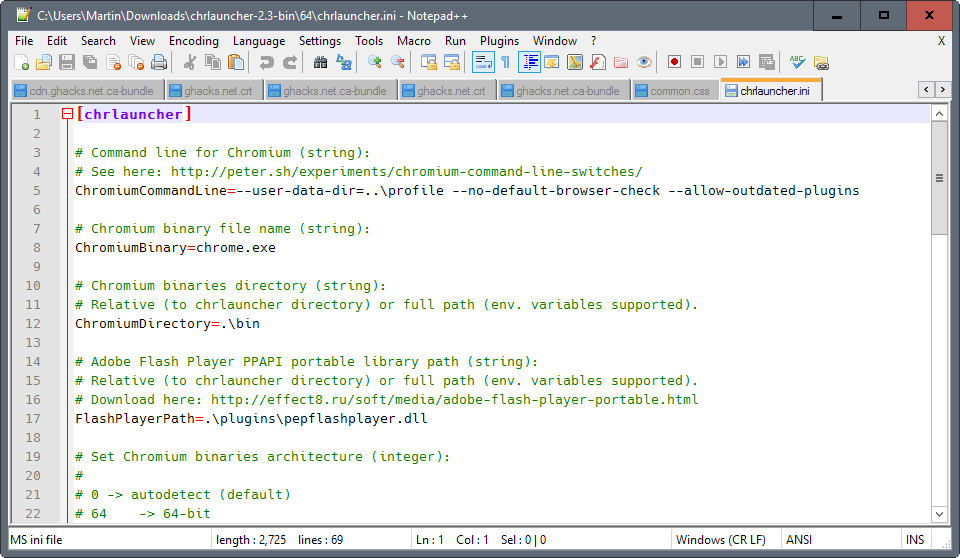
Task: Click INS mode in status bar
Action: (915, 540)
